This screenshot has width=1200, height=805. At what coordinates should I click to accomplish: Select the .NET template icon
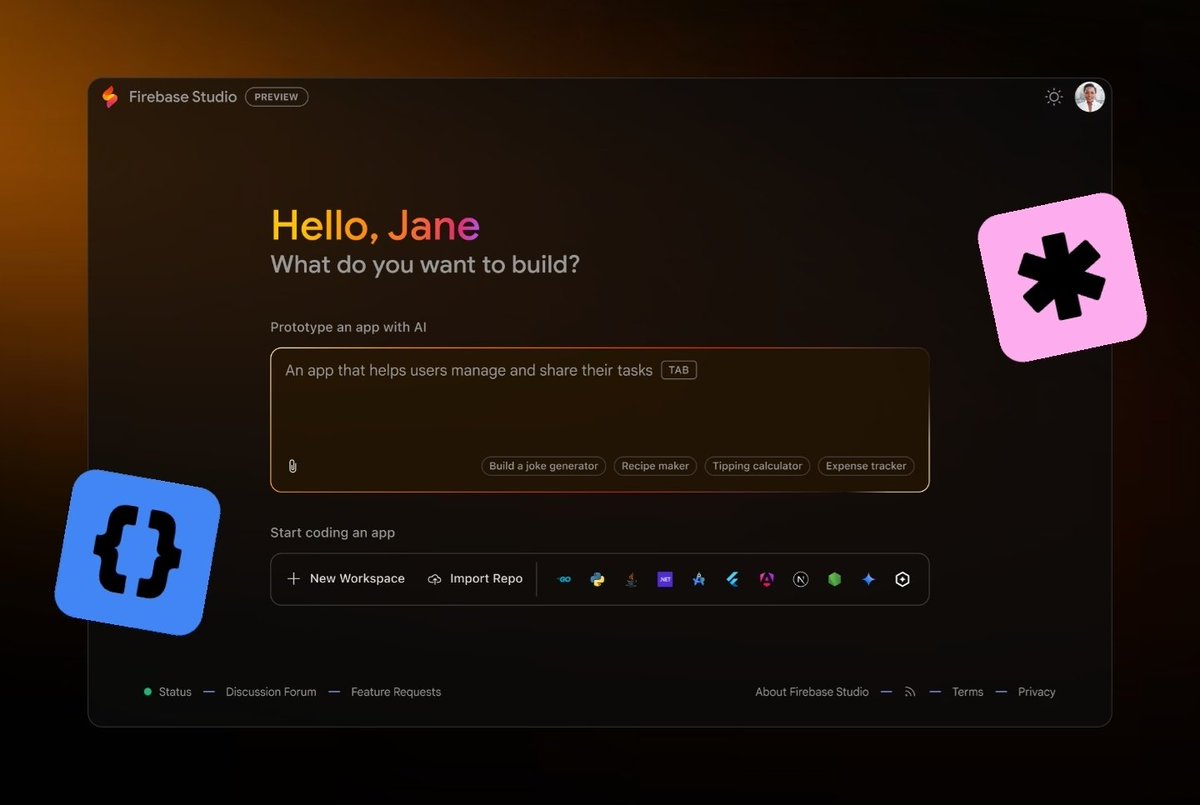point(665,579)
